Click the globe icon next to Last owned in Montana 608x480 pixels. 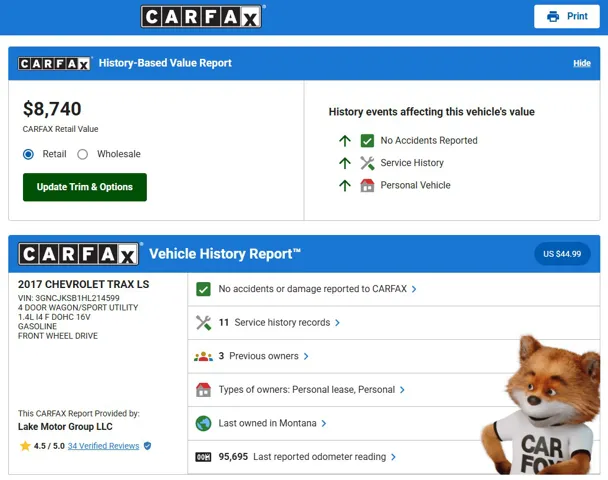204,423
